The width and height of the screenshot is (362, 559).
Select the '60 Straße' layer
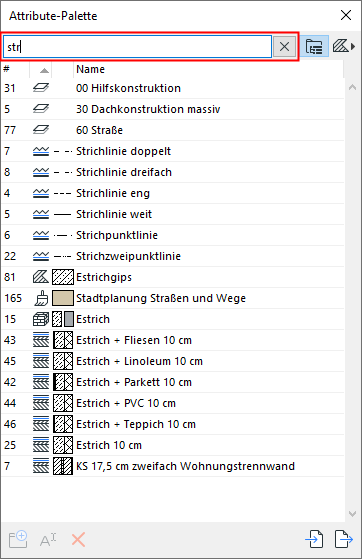click(x=99, y=130)
